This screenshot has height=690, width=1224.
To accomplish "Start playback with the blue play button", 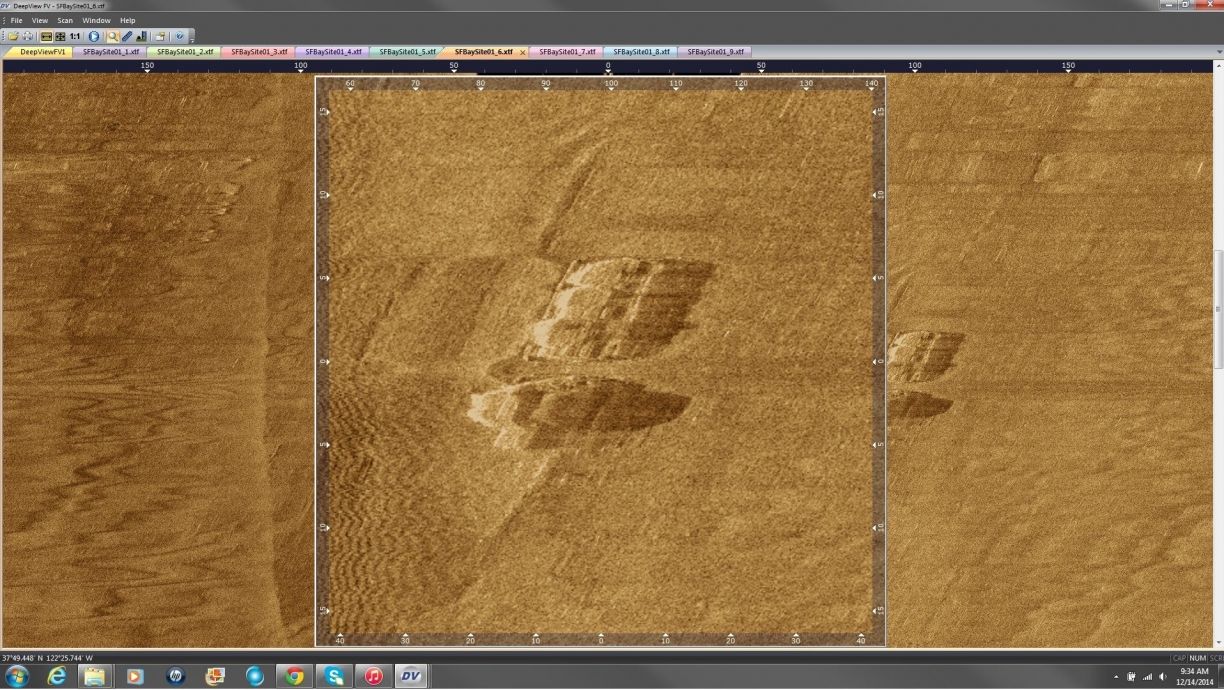I will click(94, 36).
